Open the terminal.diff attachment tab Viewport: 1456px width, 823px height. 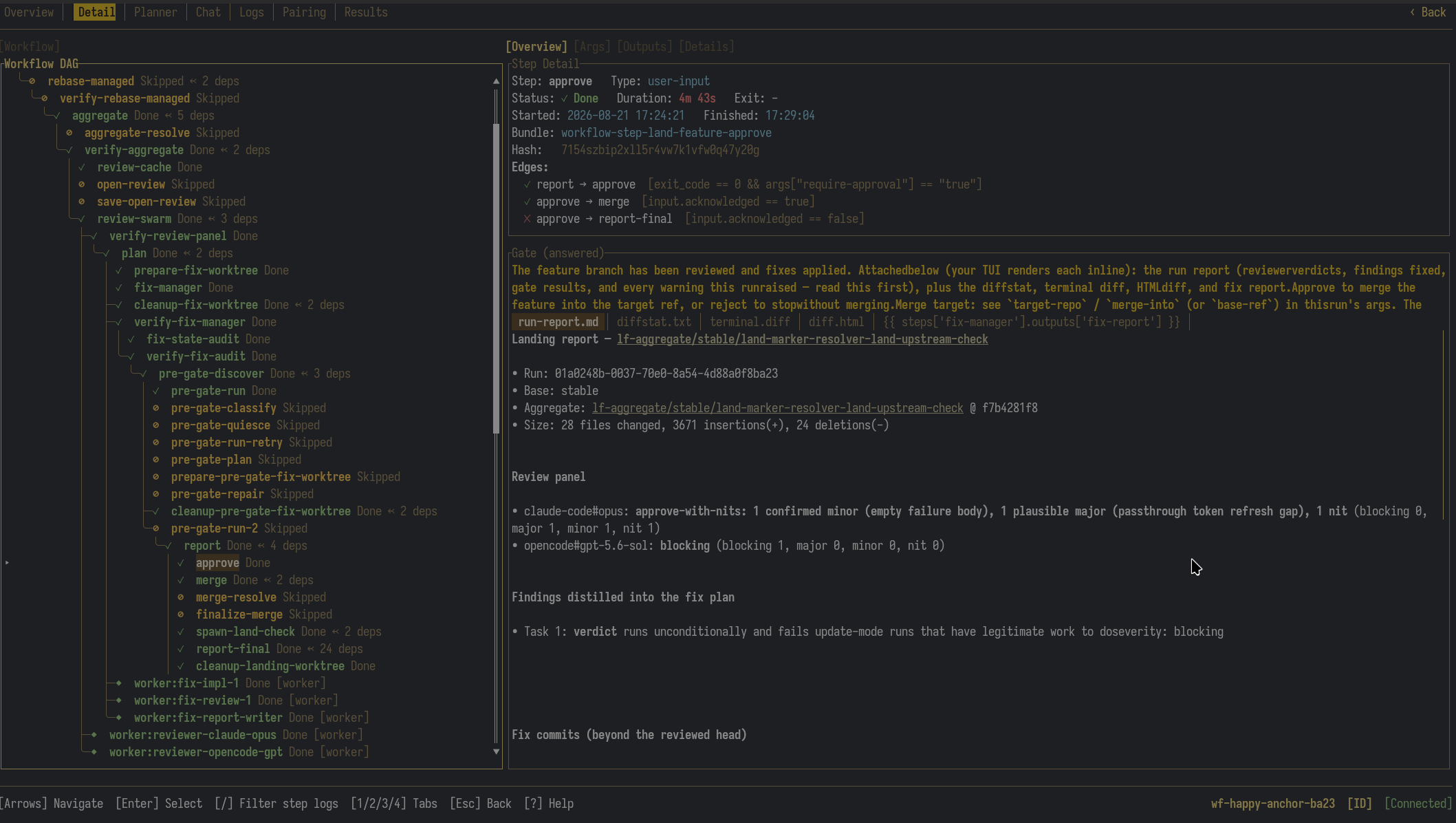(x=750, y=322)
